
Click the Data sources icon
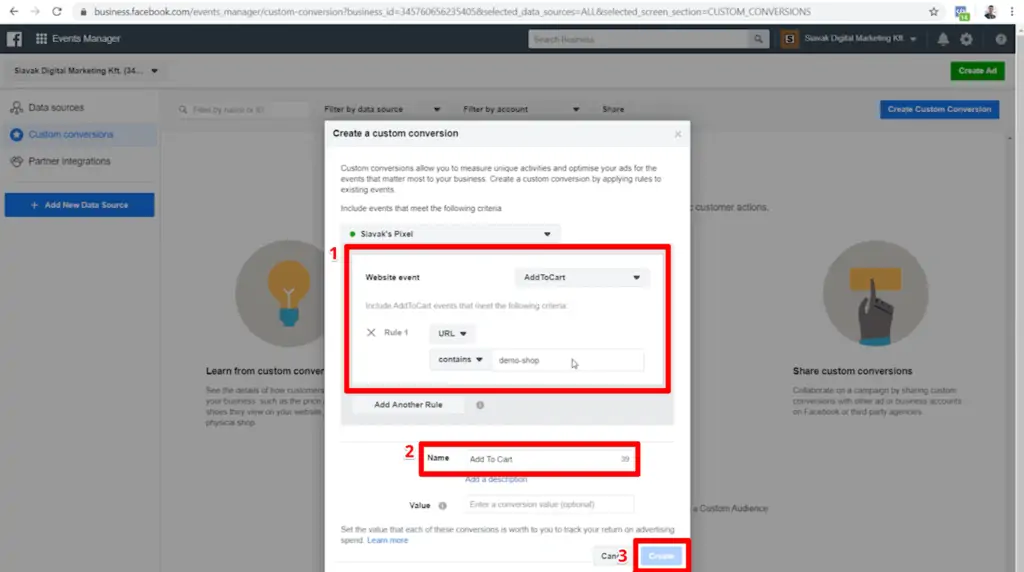(16, 108)
